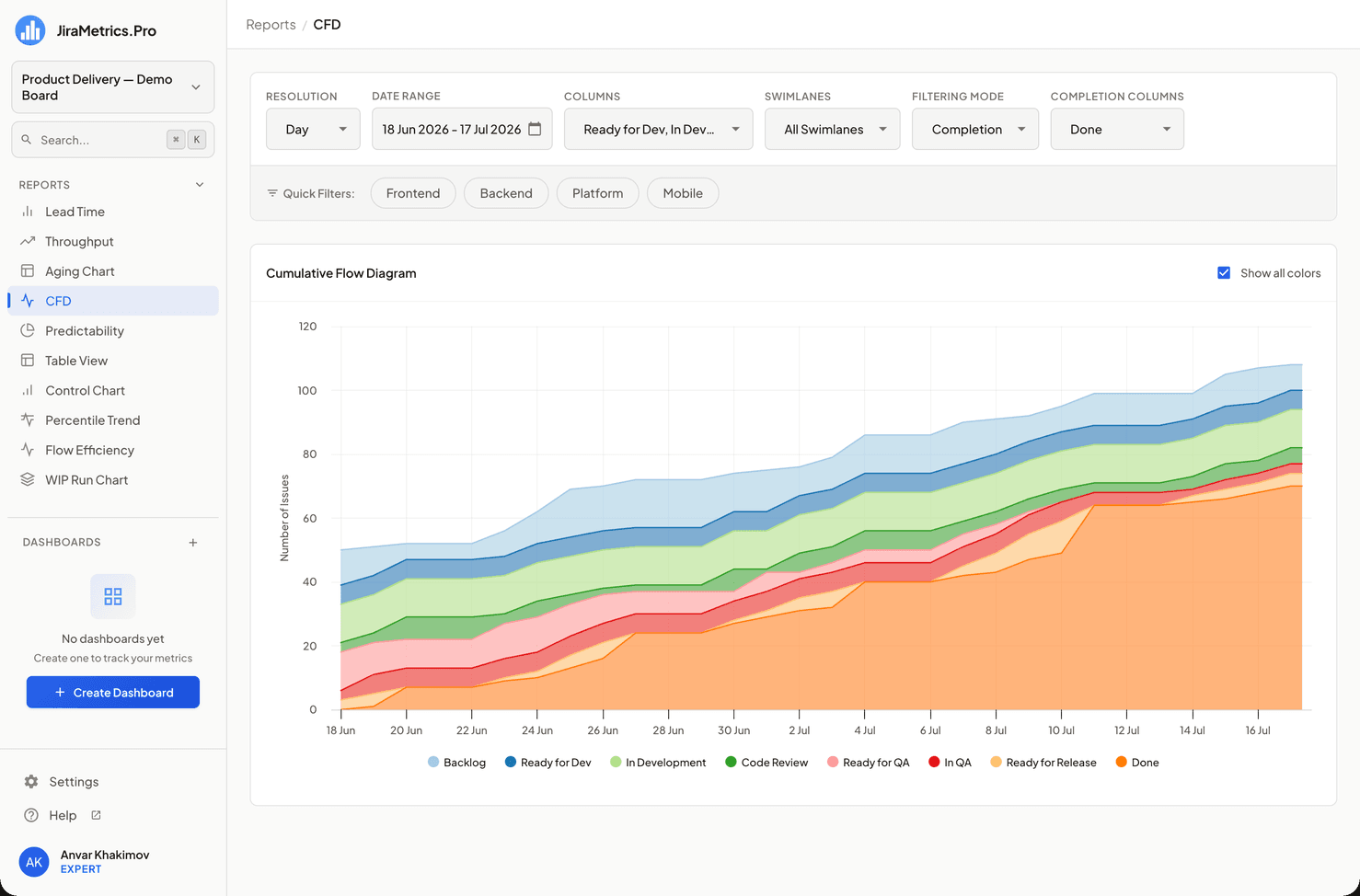Click the JiraMetrics.Pro logo icon
Viewport: 1360px width, 896px height.
(30, 30)
